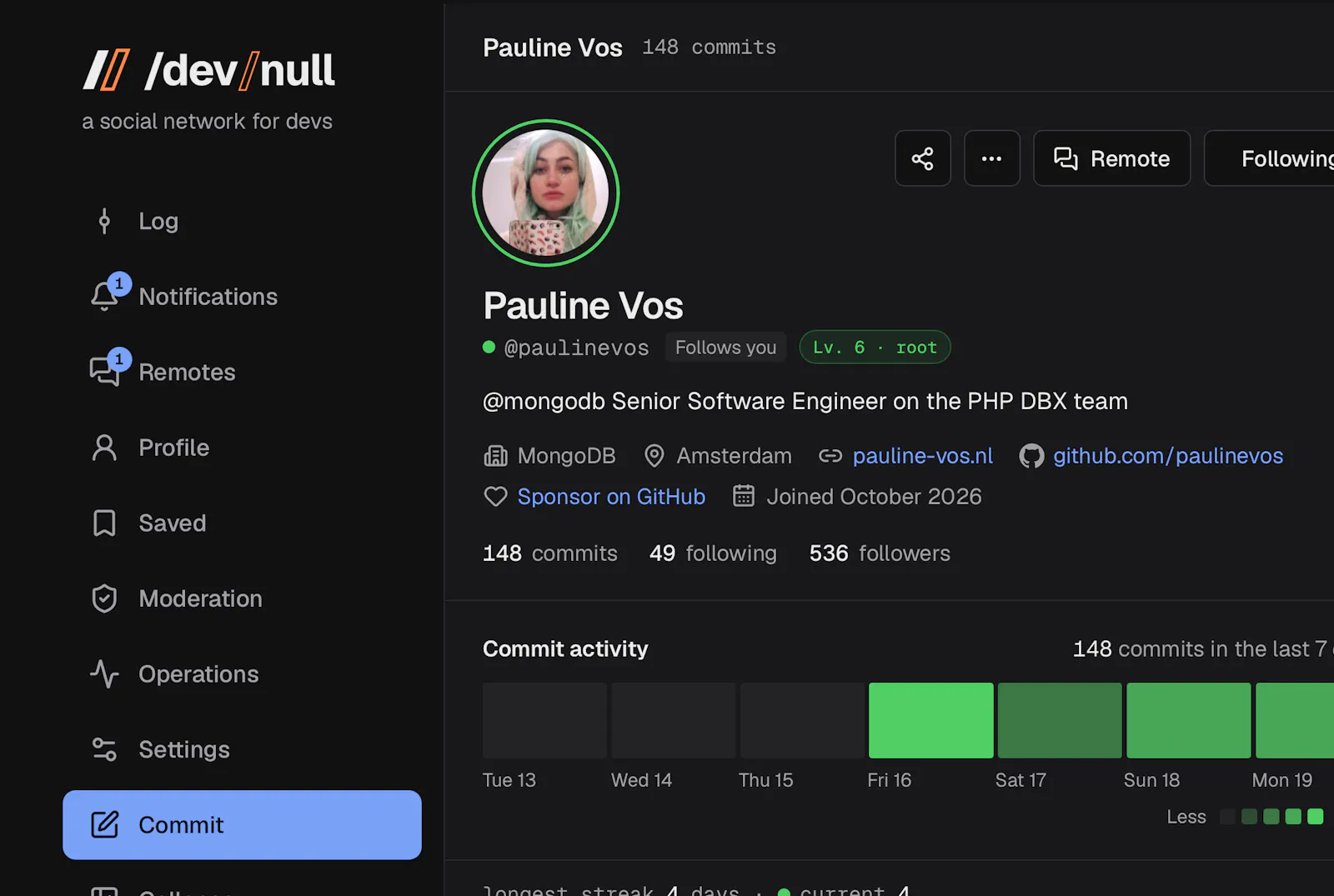The width and height of the screenshot is (1334, 896).
Task: Click the Saved bookmark icon
Action: pyautogui.click(x=104, y=523)
